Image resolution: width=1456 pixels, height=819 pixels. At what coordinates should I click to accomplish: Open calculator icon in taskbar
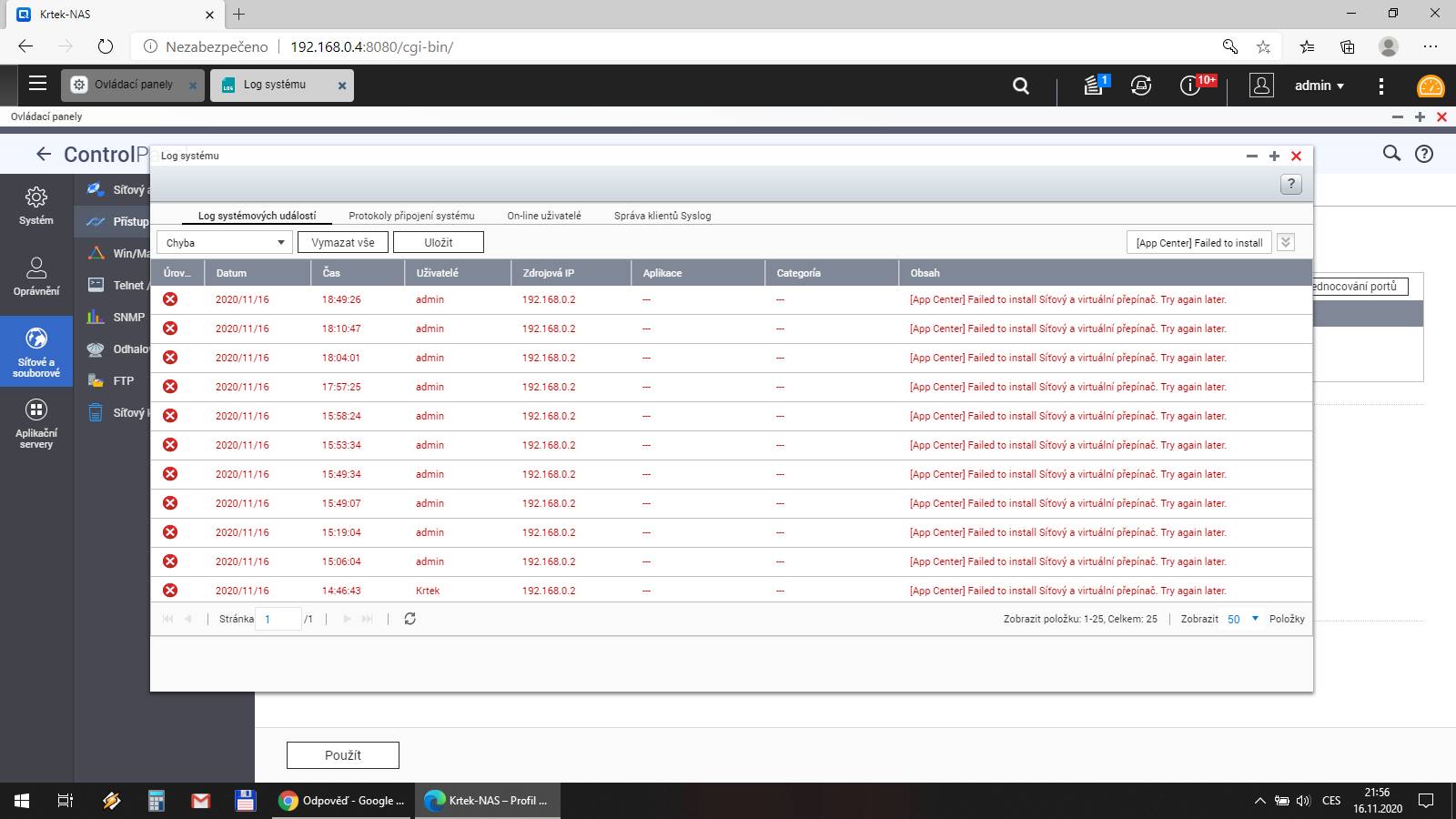pos(157,801)
